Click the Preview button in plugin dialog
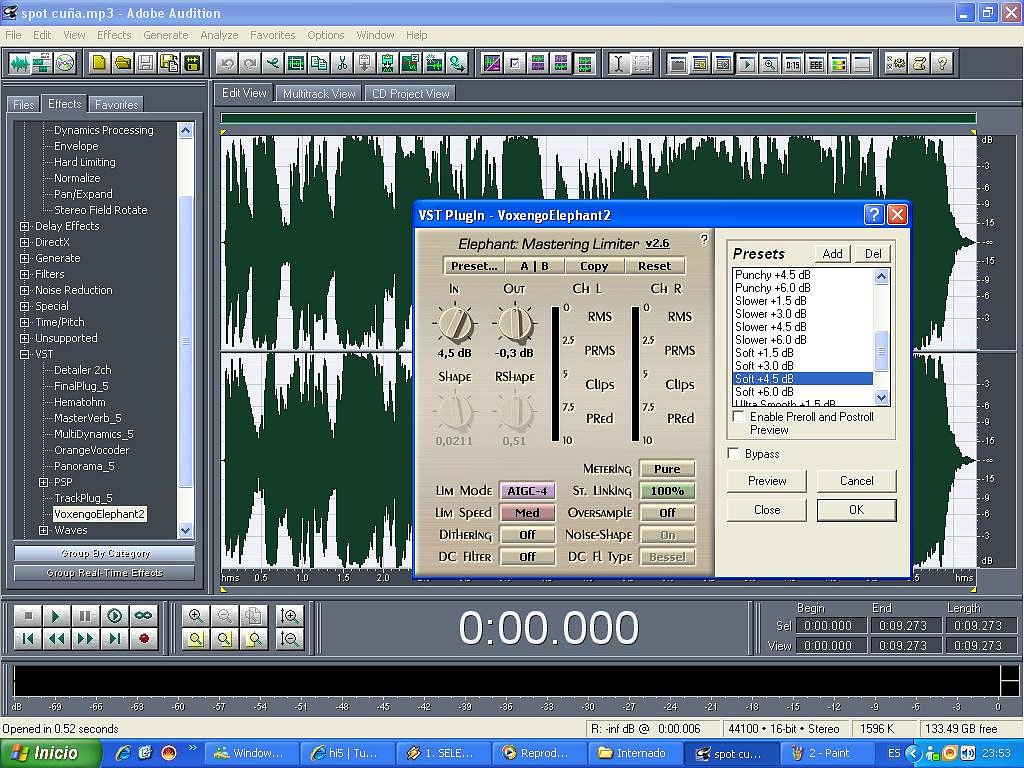 [x=767, y=481]
